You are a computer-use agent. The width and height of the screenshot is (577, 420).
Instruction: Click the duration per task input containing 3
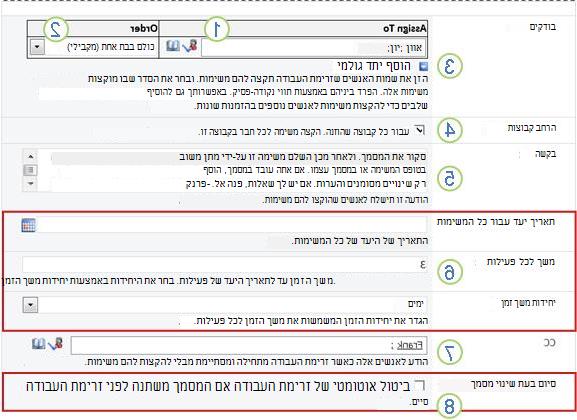(225, 265)
